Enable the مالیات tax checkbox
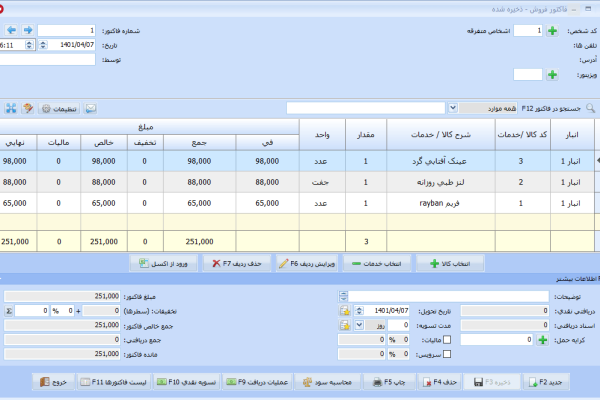Viewport: 600px width, 400px height. (447, 340)
